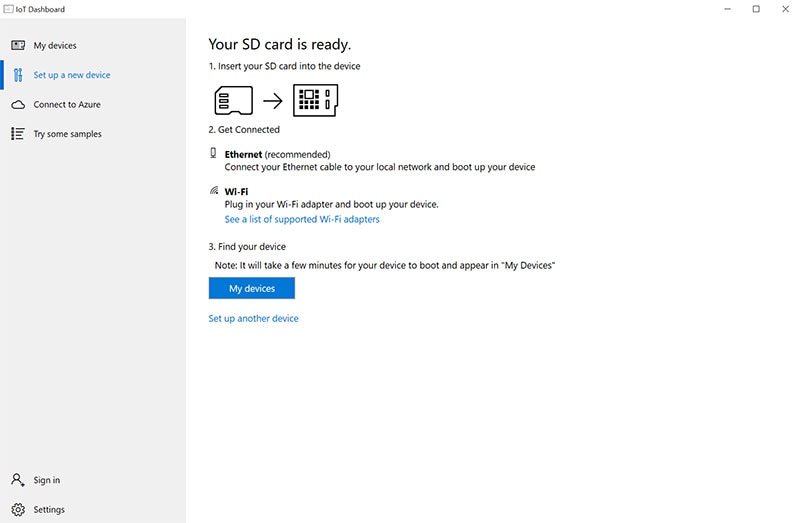Open Try some samples section
The height and width of the screenshot is (523, 800).
(x=68, y=134)
